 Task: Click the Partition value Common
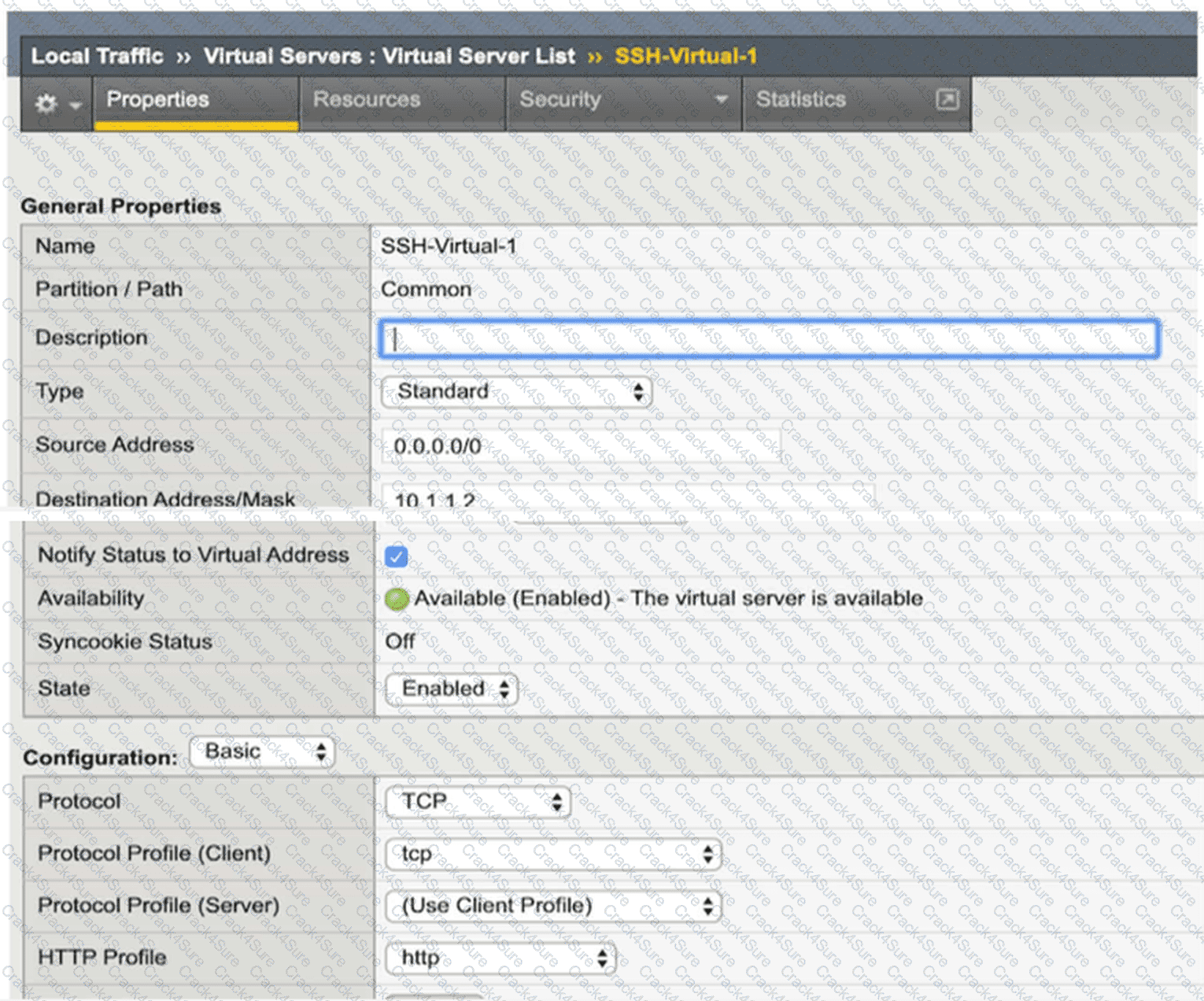(x=426, y=290)
